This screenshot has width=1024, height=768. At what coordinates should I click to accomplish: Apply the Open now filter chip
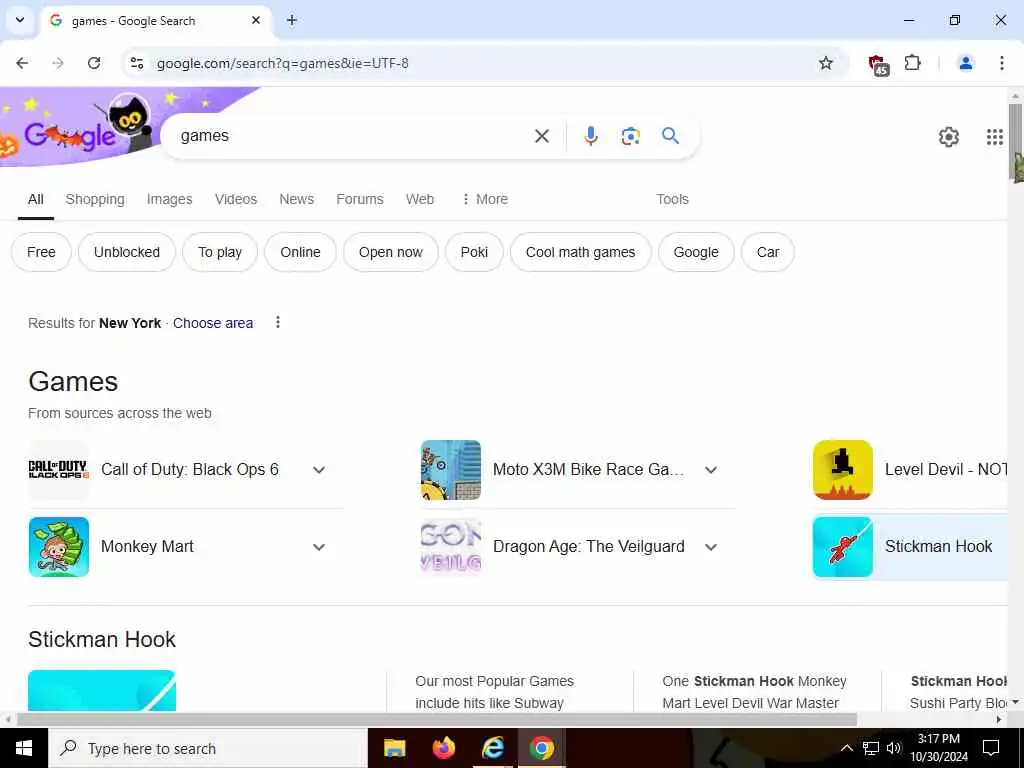click(391, 252)
